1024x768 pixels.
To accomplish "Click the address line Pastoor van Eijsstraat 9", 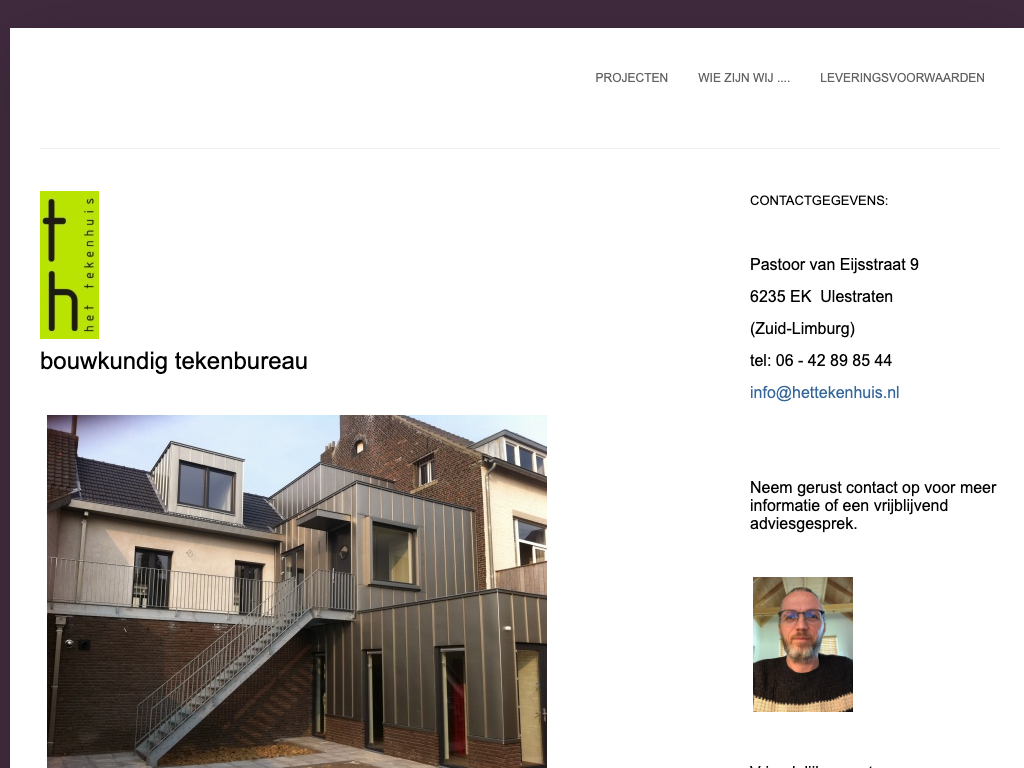I will 834,264.
